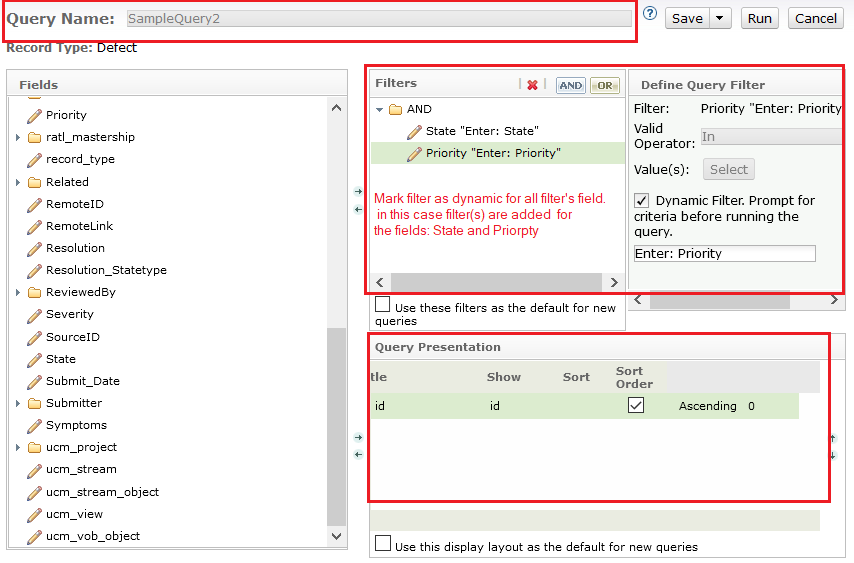
Task: Click the Severity field pencil icon
Action: click(34, 315)
